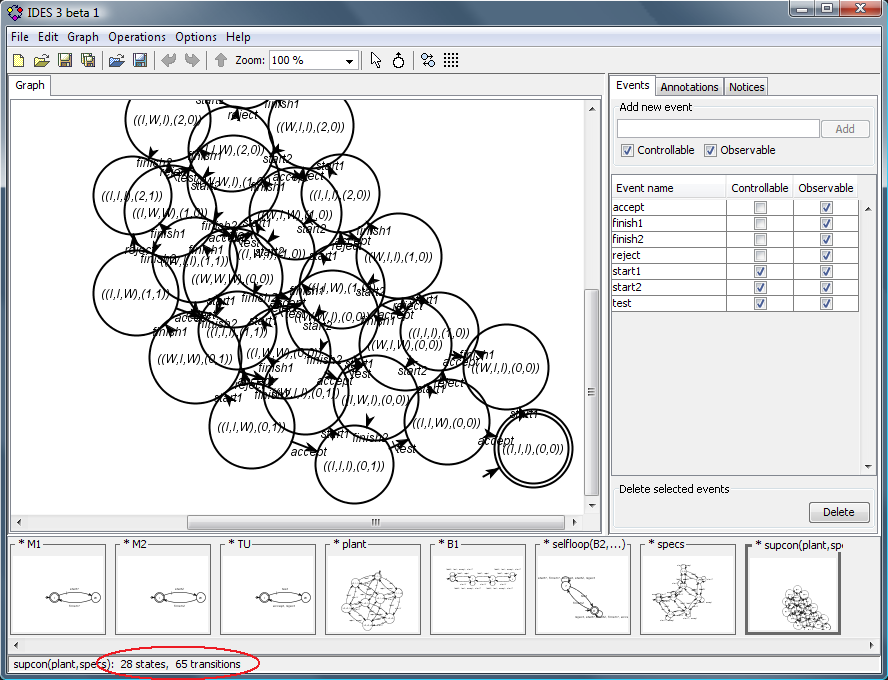Image resolution: width=888 pixels, height=680 pixels.
Task: Select the finish1 event name row
Action: point(668,223)
